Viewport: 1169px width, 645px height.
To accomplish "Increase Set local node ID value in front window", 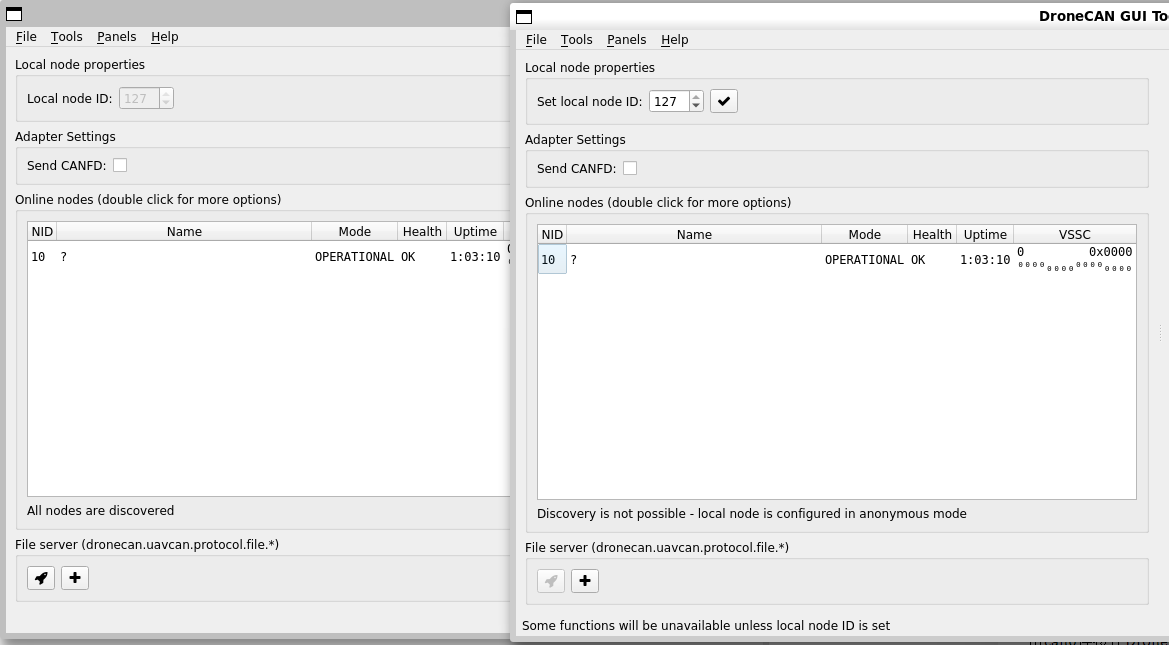I will click(696, 97).
